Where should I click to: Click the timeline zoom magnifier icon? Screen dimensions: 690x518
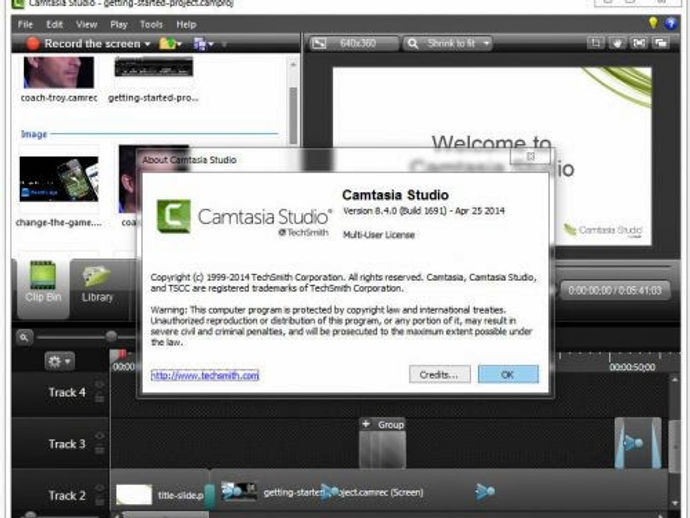click(24, 338)
